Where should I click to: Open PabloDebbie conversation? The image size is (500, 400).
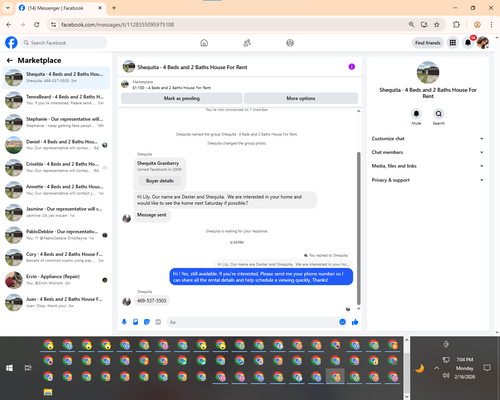(x=56, y=235)
